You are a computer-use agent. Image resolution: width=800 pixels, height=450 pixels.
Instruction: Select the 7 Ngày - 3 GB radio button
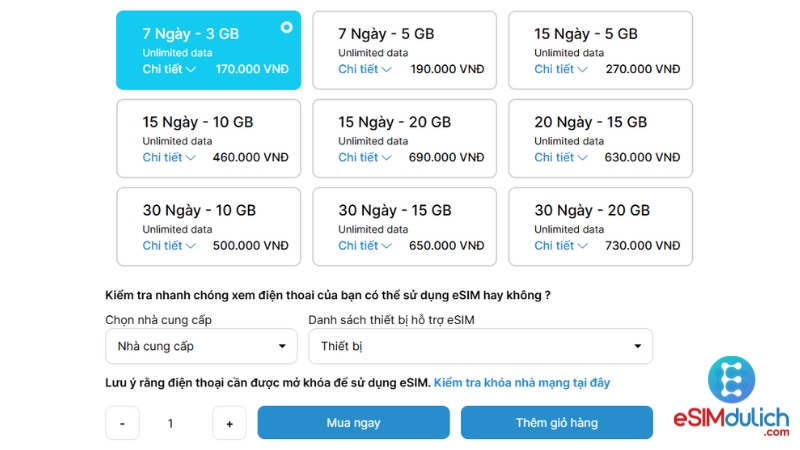click(x=287, y=27)
